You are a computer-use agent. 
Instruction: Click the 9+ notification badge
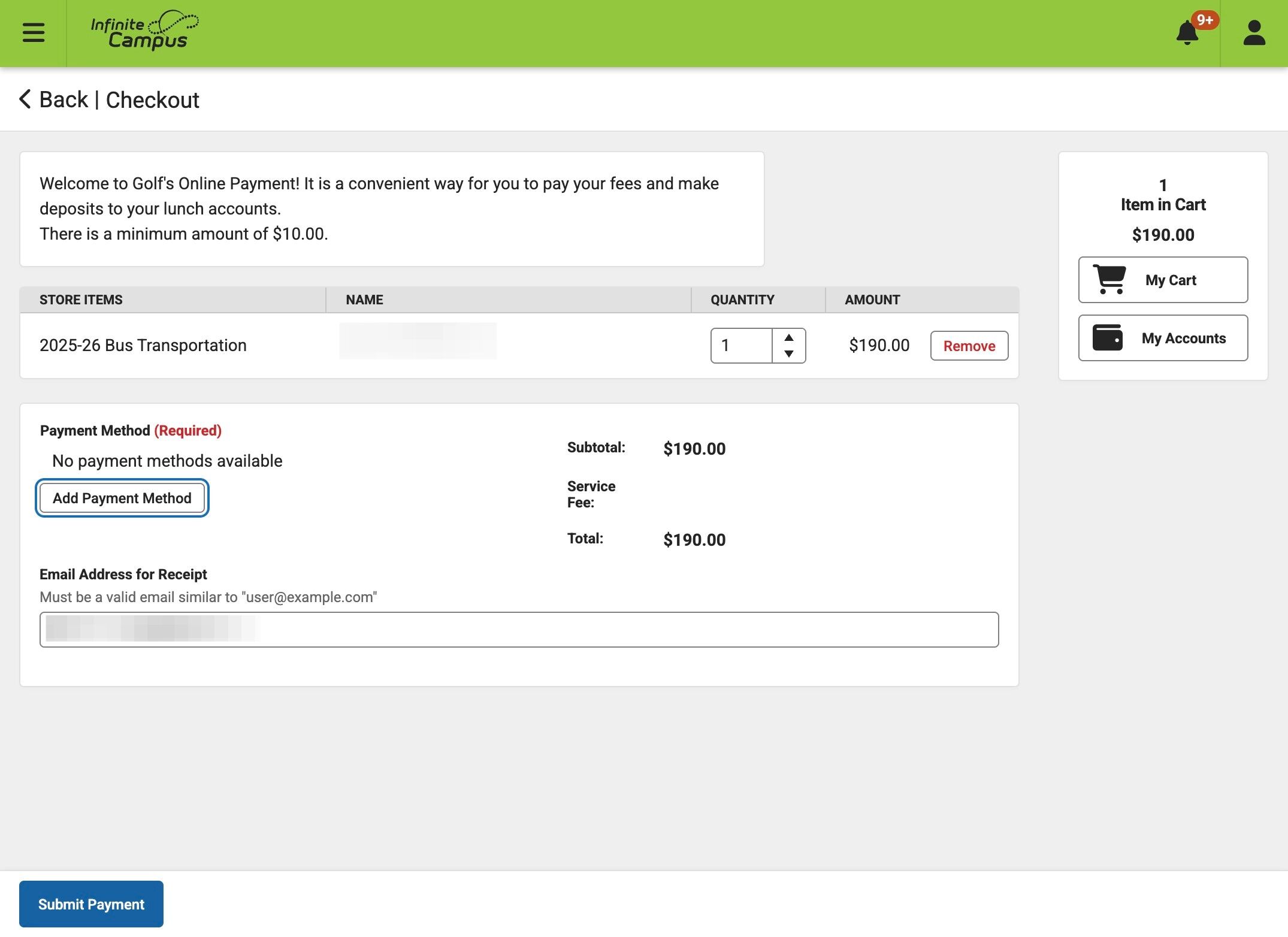pos(1205,20)
